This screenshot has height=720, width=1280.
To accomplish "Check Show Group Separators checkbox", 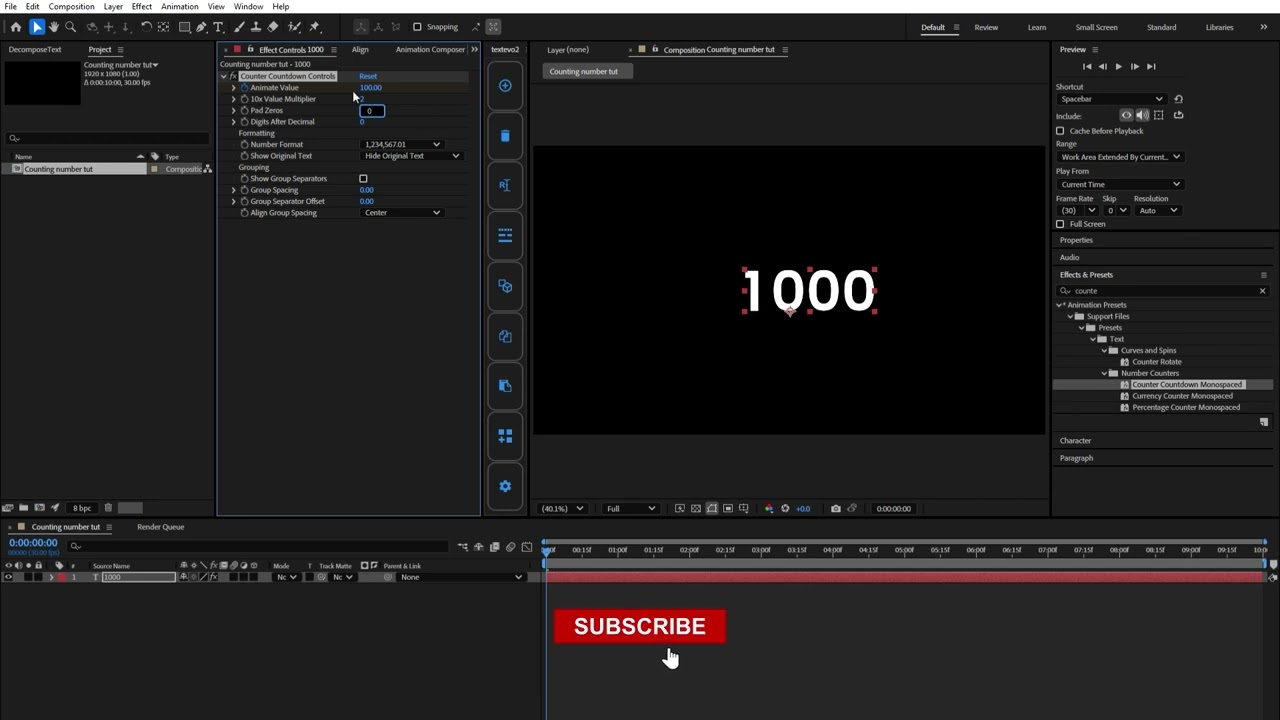I will click(363, 179).
